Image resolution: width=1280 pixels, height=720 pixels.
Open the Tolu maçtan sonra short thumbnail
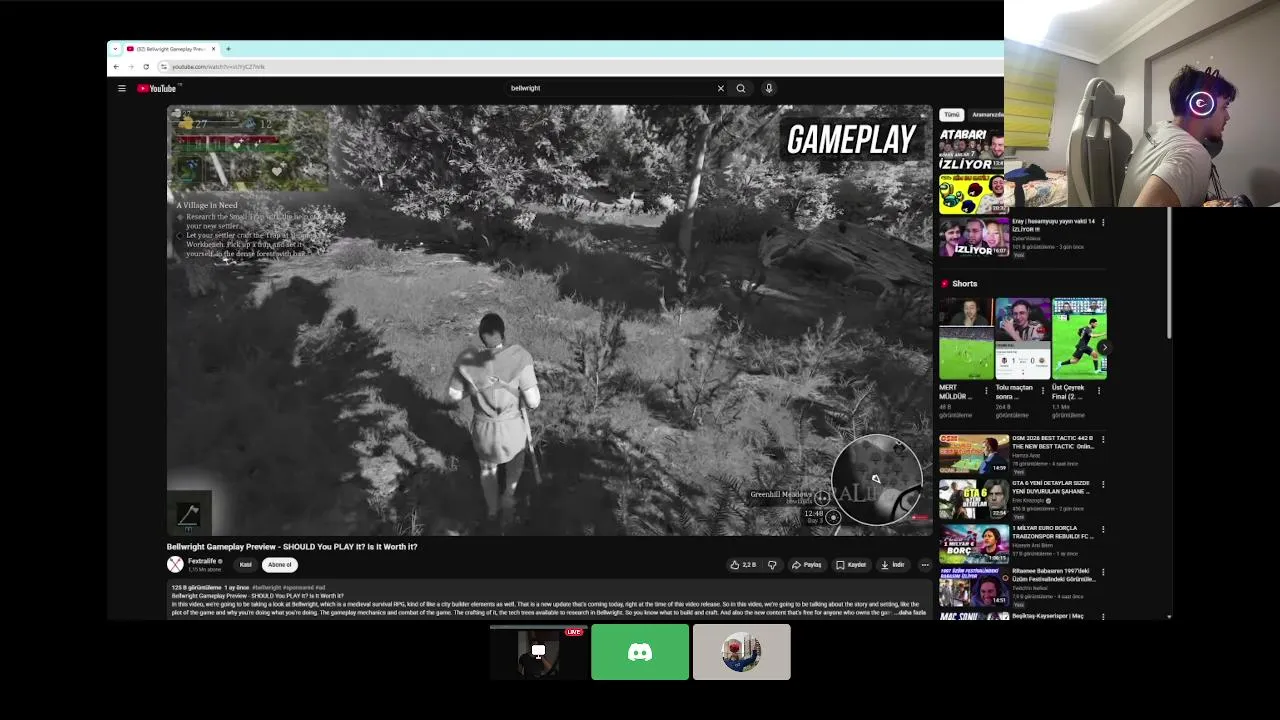pyautogui.click(x=1023, y=339)
